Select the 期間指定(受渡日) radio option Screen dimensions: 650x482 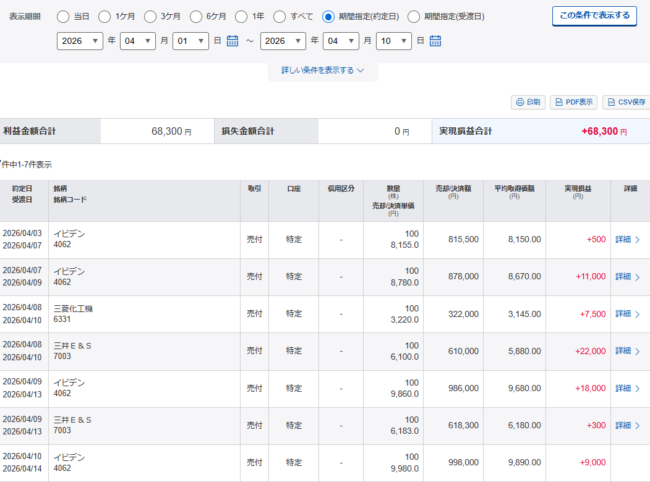(x=414, y=17)
